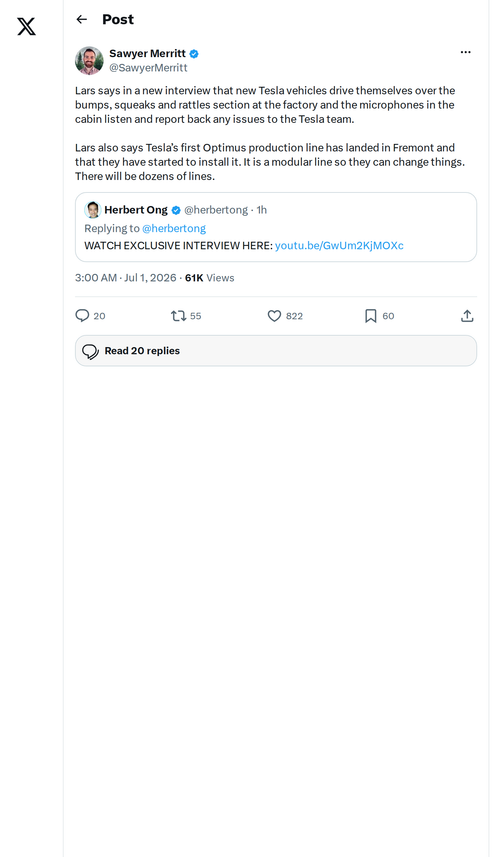Viewport: 500px width, 857px height.
Task: Open Read 20 replies button
Action: [x=276, y=351]
